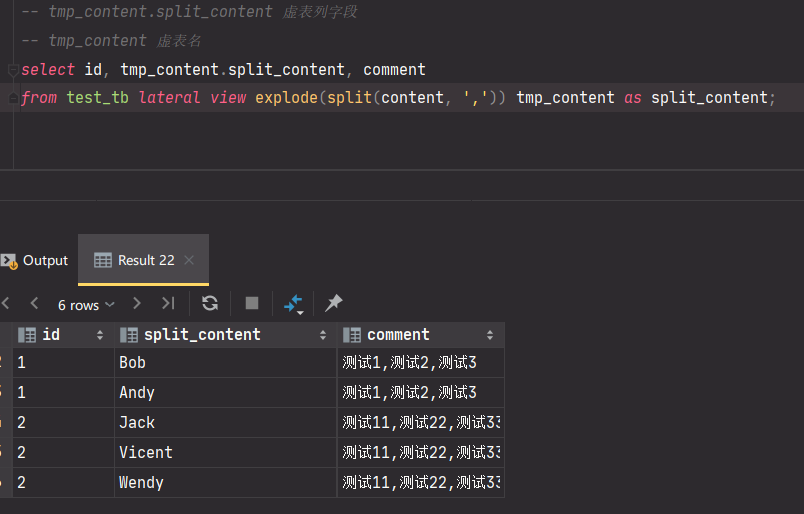This screenshot has width=804, height=514.
Task: Click the comment column header
Action: click(398, 335)
